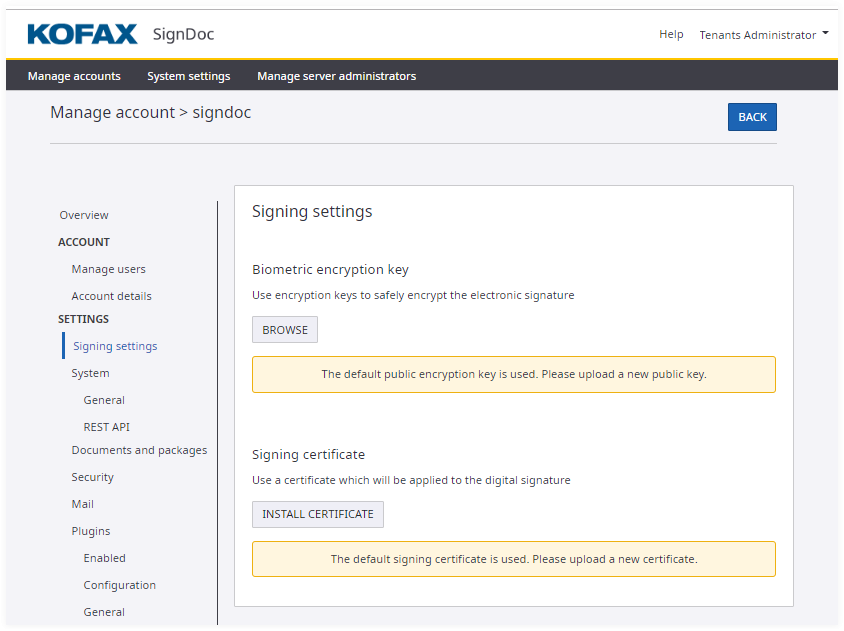Image resolution: width=844 pixels, height=631 pixels.
Task: Select the Manage accounts menu
Action: (74, 76)
